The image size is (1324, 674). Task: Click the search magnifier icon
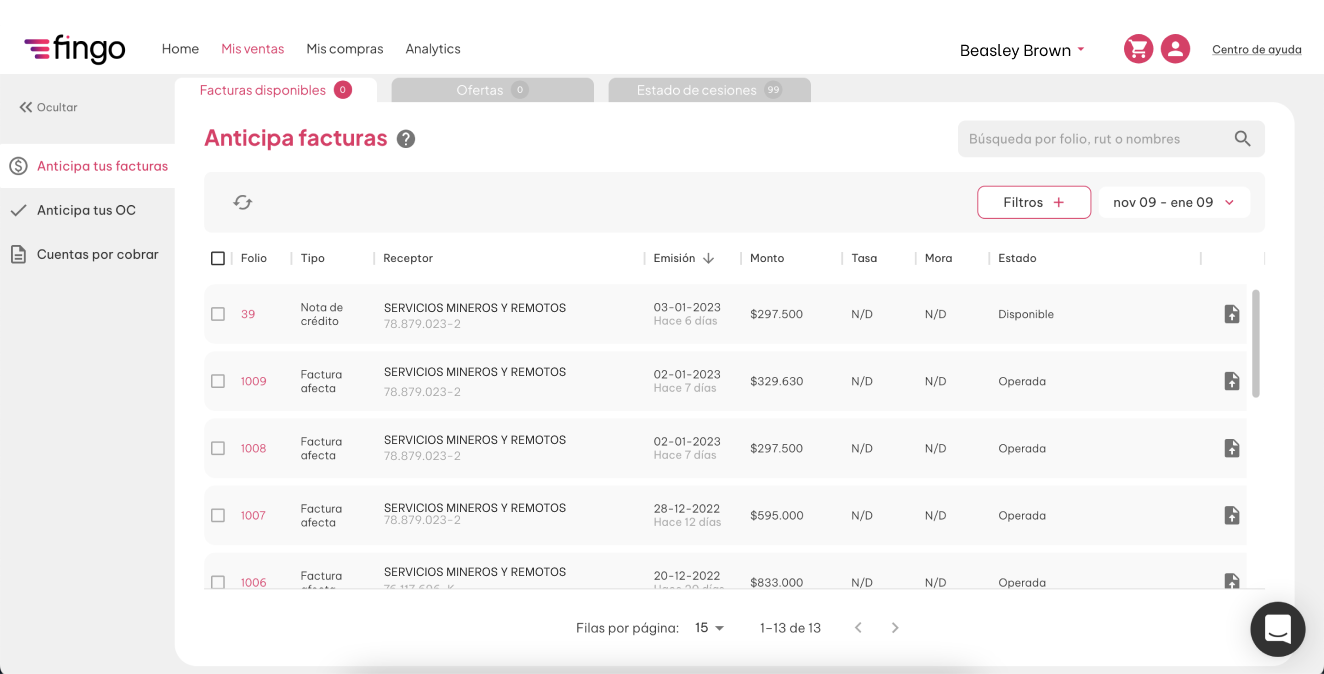coord(1242,139)
